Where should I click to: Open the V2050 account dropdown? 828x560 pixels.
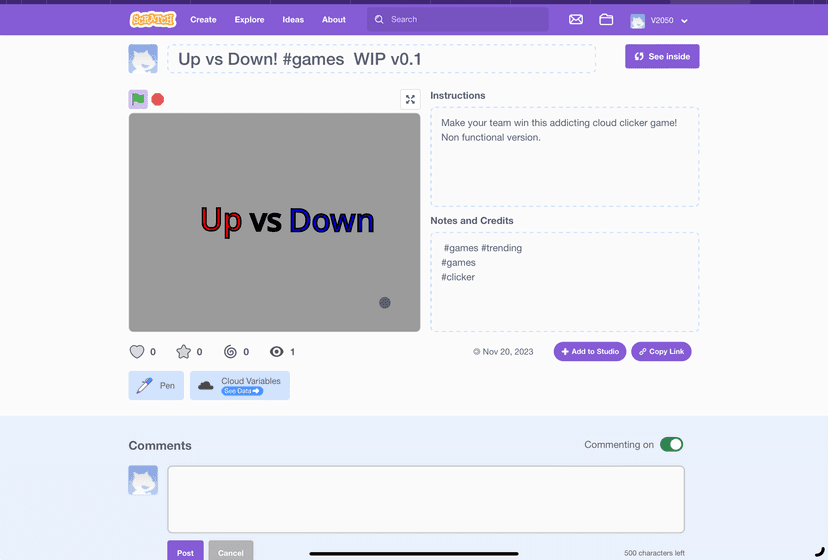659,20
